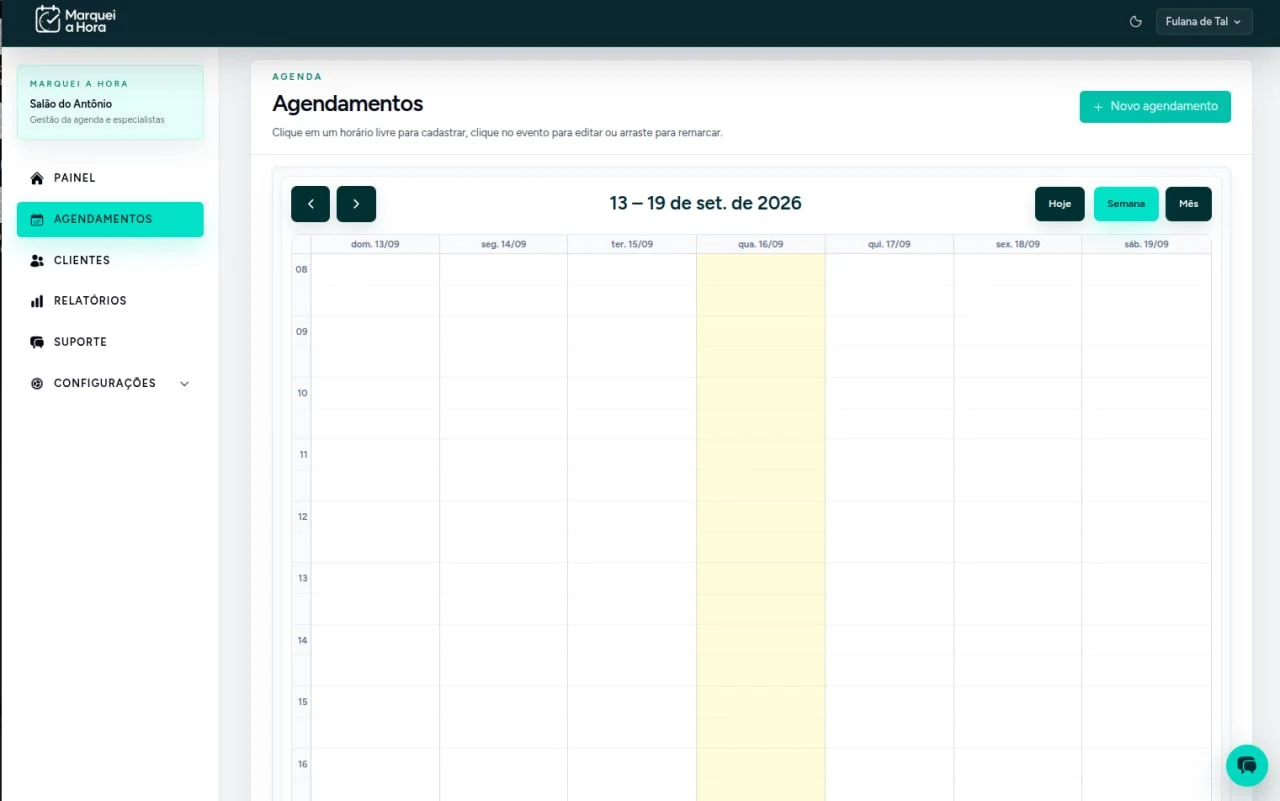This screenshot has height=801, width=1280.
Task: Click the 16 hour label
Action: [x=301, y=764]
